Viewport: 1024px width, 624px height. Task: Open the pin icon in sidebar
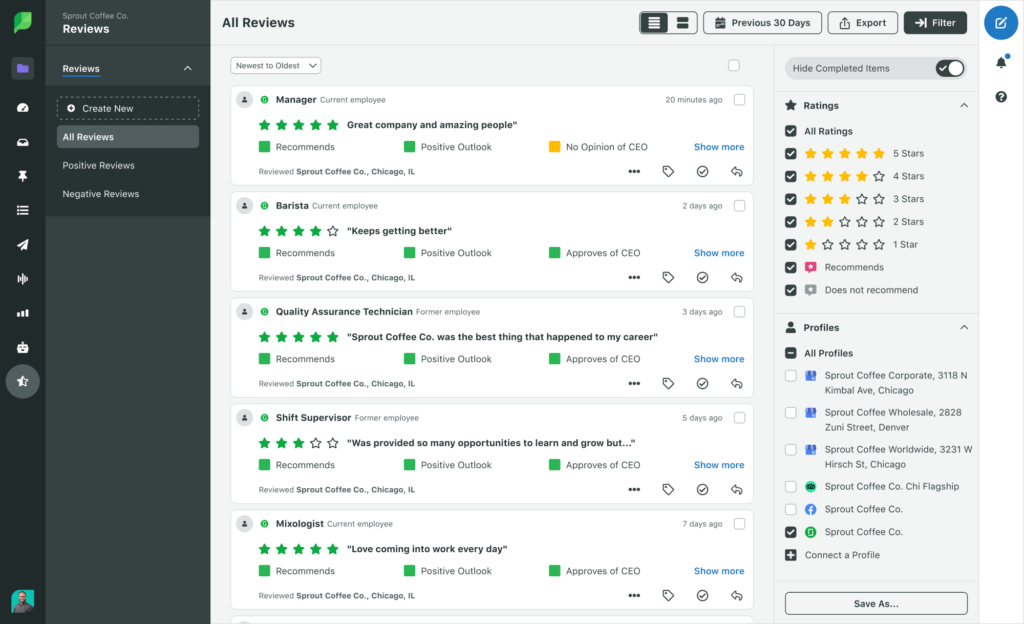(x=23, y=176)
